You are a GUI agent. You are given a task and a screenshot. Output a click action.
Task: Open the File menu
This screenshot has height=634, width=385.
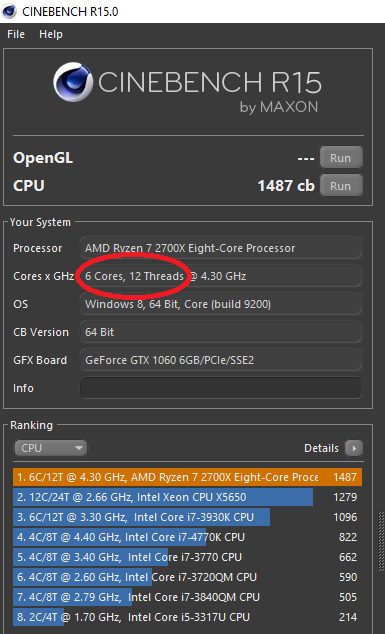tap(16, 34)
